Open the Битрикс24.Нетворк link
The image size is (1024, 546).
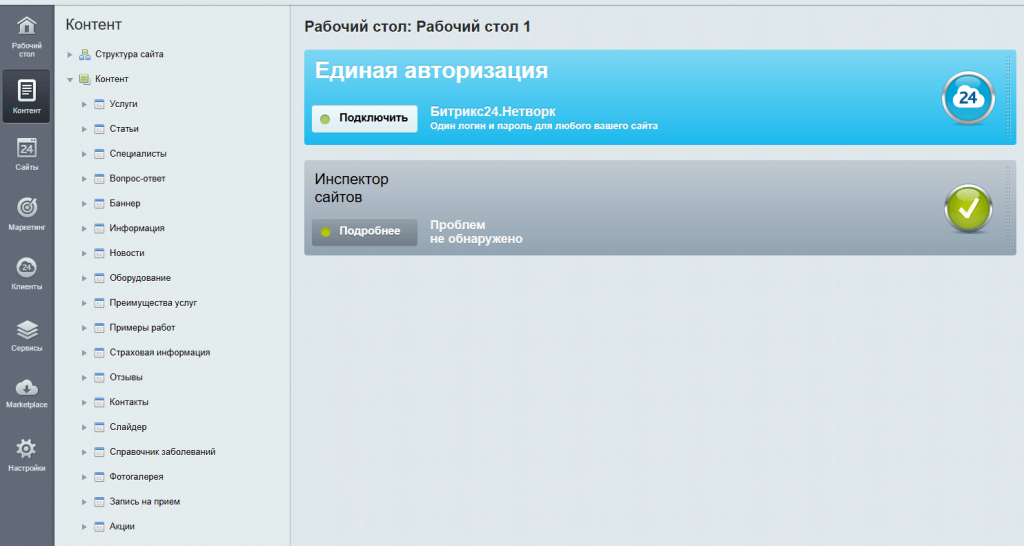click(x=492, y=112)
